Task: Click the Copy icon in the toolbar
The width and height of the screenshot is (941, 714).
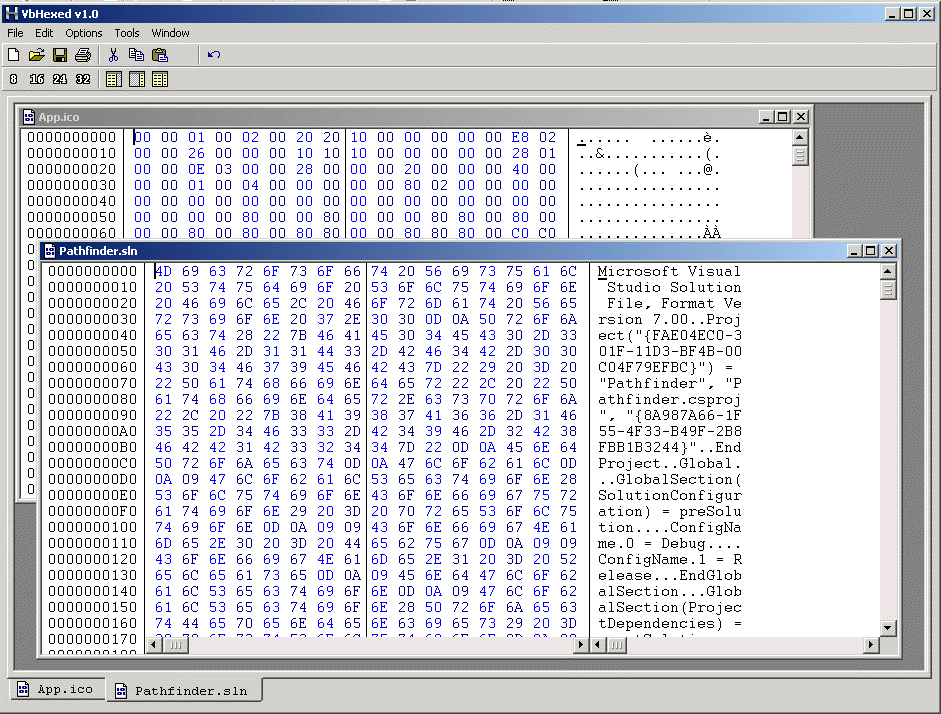Action: pos(136,55)
